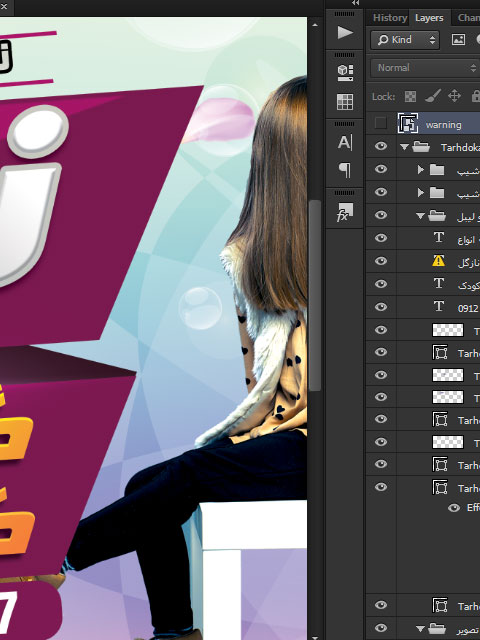
Task: Click the تصویر group folder icon
Action: tap(437, 629)
